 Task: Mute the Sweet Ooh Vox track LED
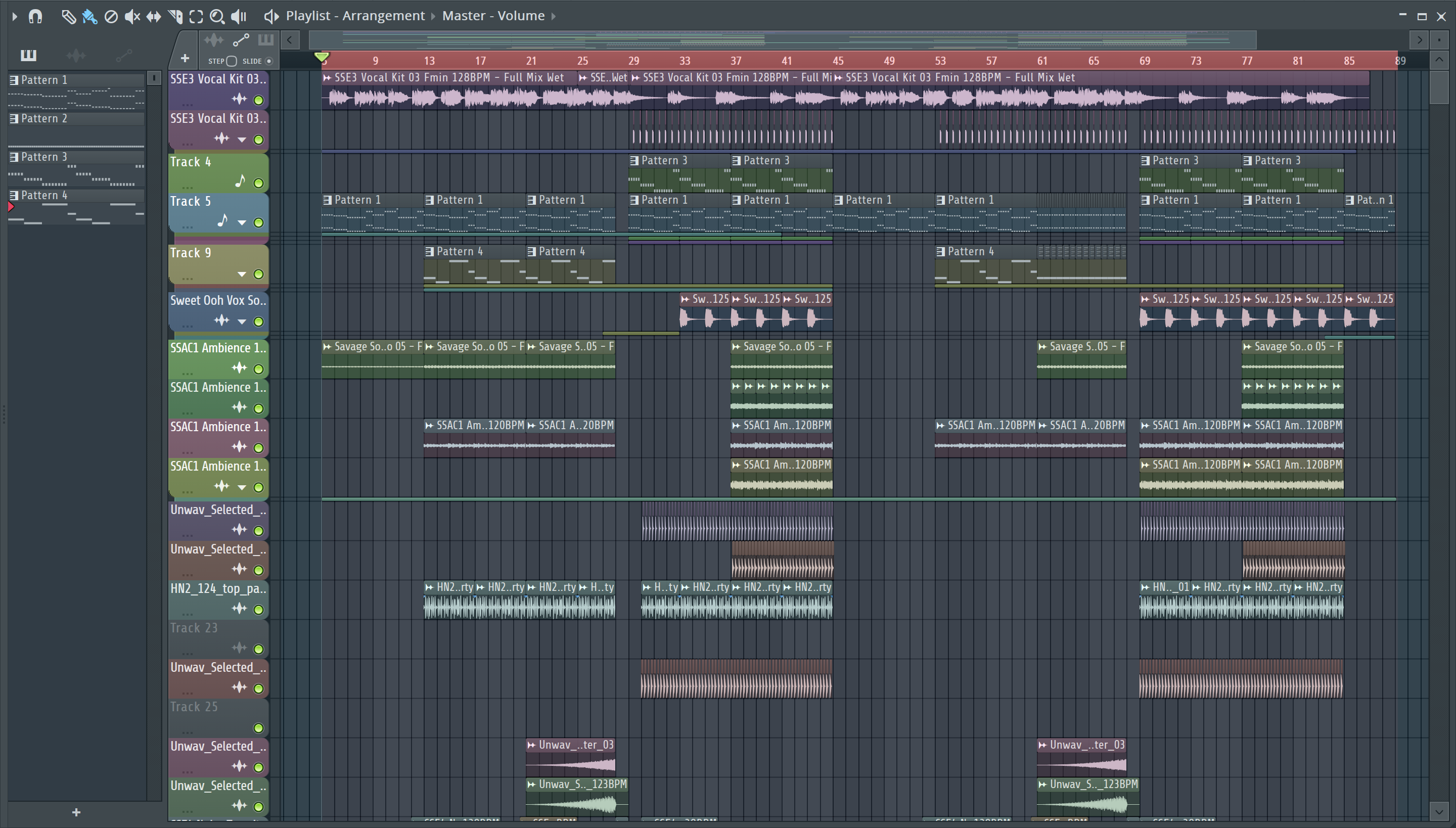click(x=259, y=322)
